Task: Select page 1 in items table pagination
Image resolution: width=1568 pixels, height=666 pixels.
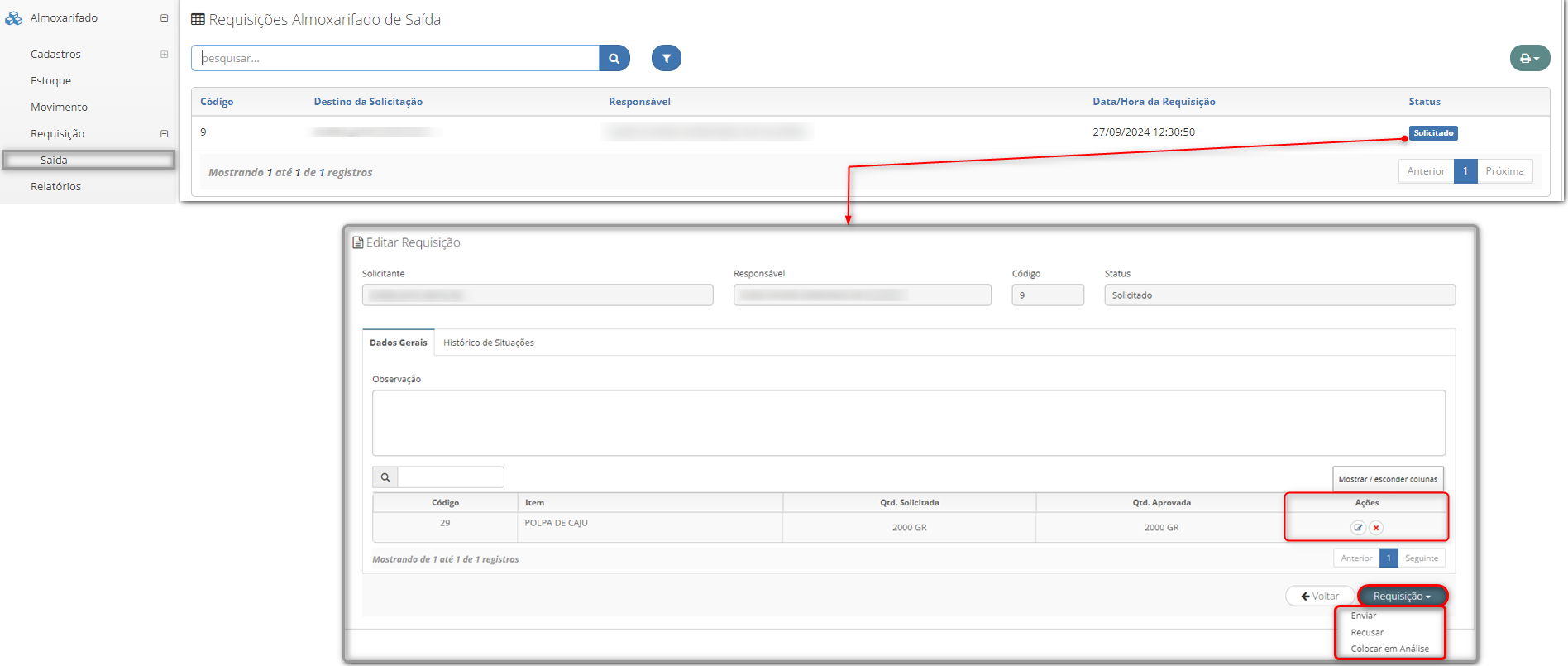Action: [x=1389, y=558]
